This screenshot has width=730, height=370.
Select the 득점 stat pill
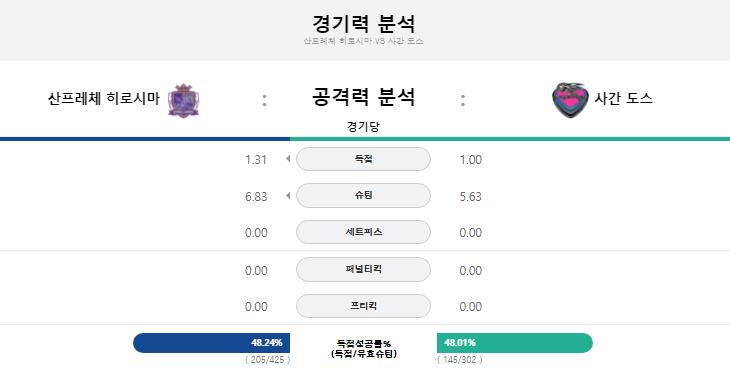[x=363, y=159]
